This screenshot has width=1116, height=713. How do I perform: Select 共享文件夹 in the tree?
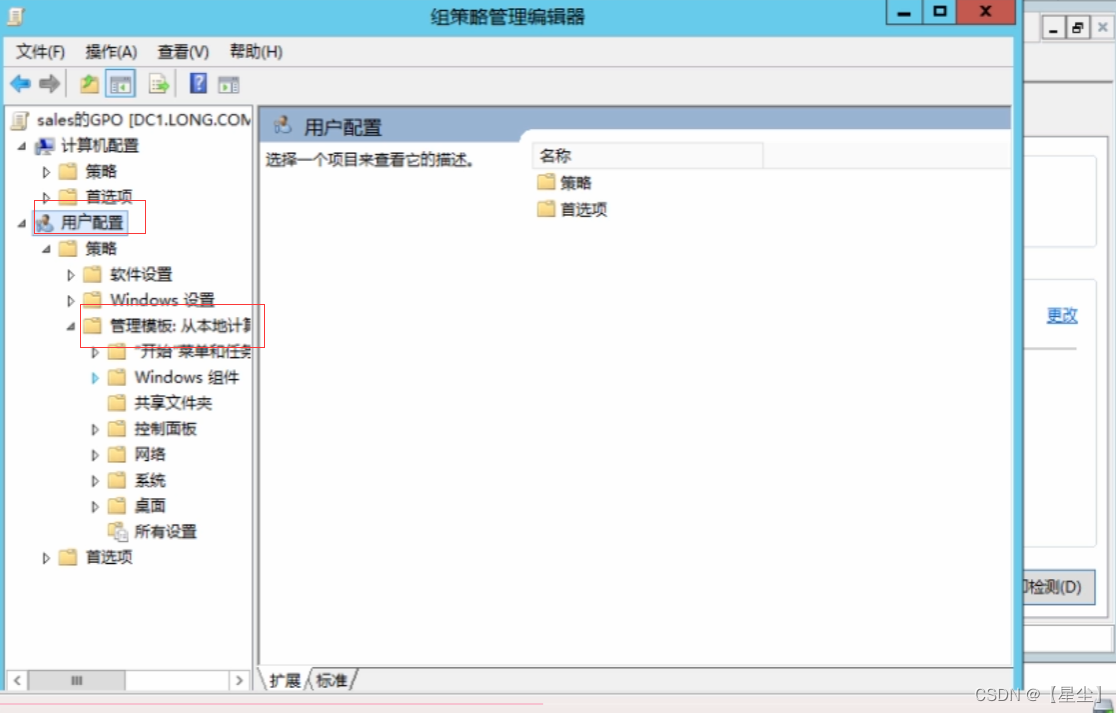173,403
